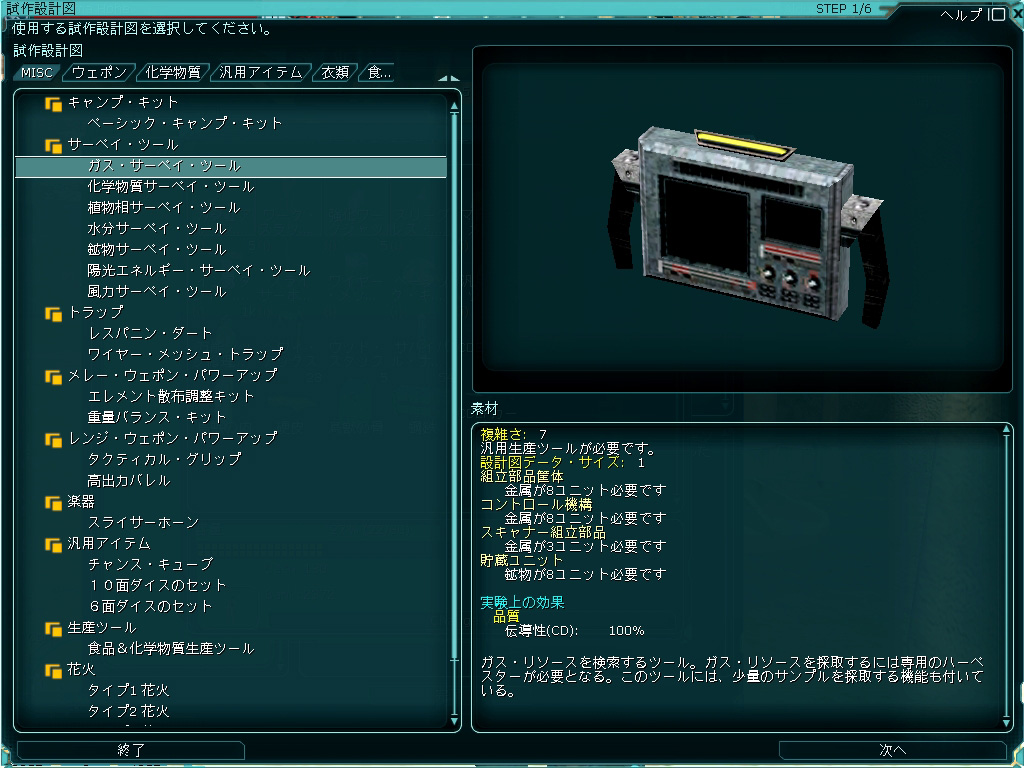This screenshot has width=1024, height=768.
Task: Click the 生産ツール category label
Action: 101,628
